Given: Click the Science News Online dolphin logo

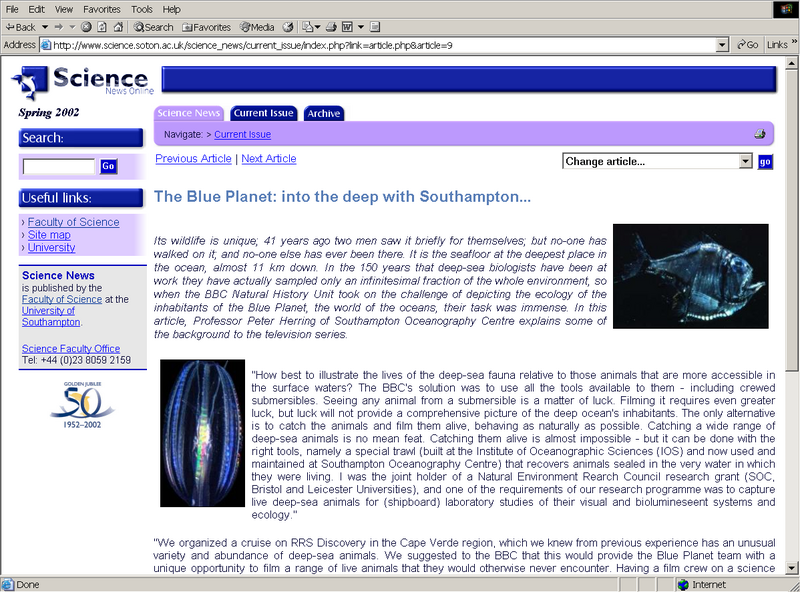Looking at the screenshot, I should click(82, 82).
